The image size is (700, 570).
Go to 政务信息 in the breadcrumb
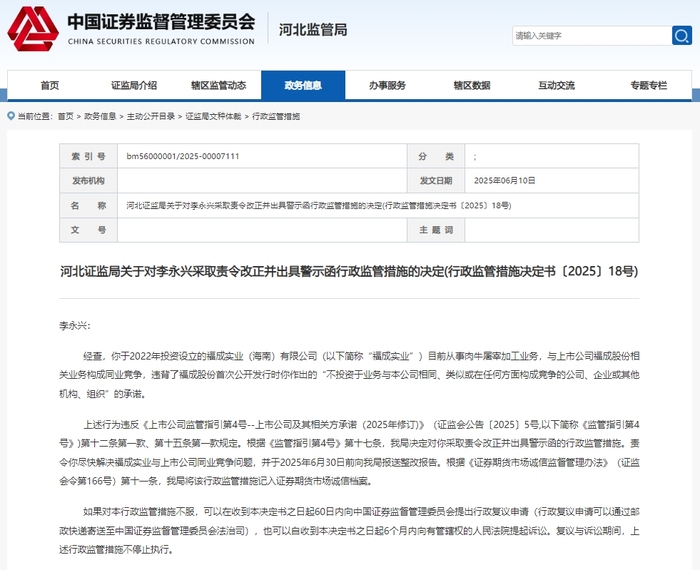[x=100, y=116]
